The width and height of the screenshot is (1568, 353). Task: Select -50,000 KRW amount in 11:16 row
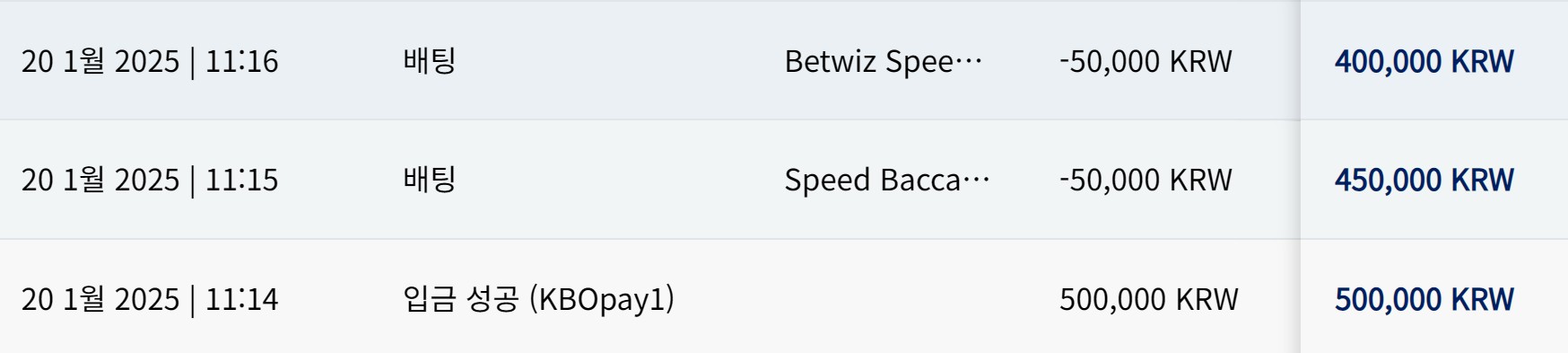pos(1146,61)
